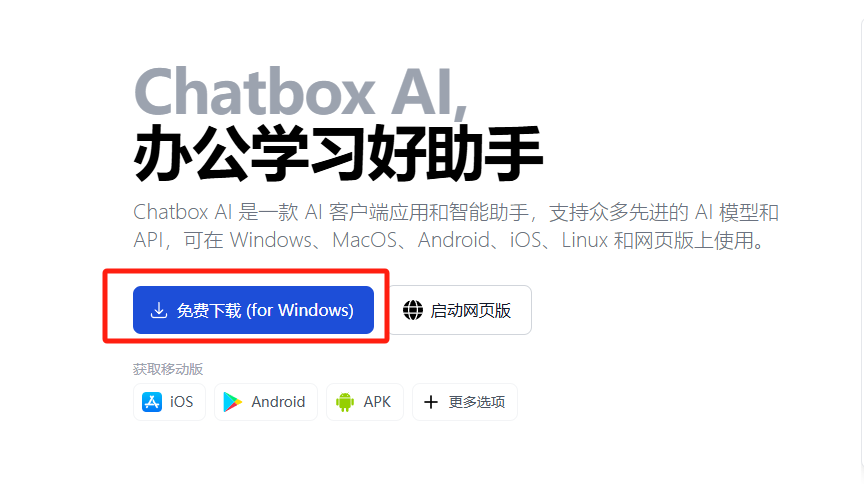Launch the web version via 启动网页版

[x=461, y=310]
